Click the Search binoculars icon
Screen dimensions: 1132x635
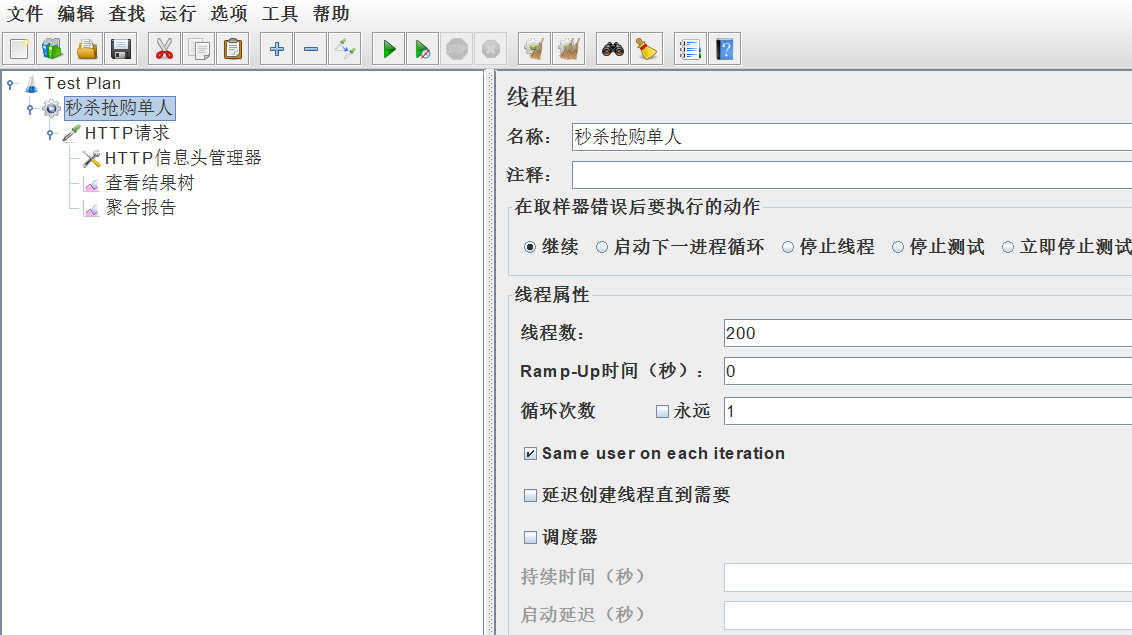point(612,48)
